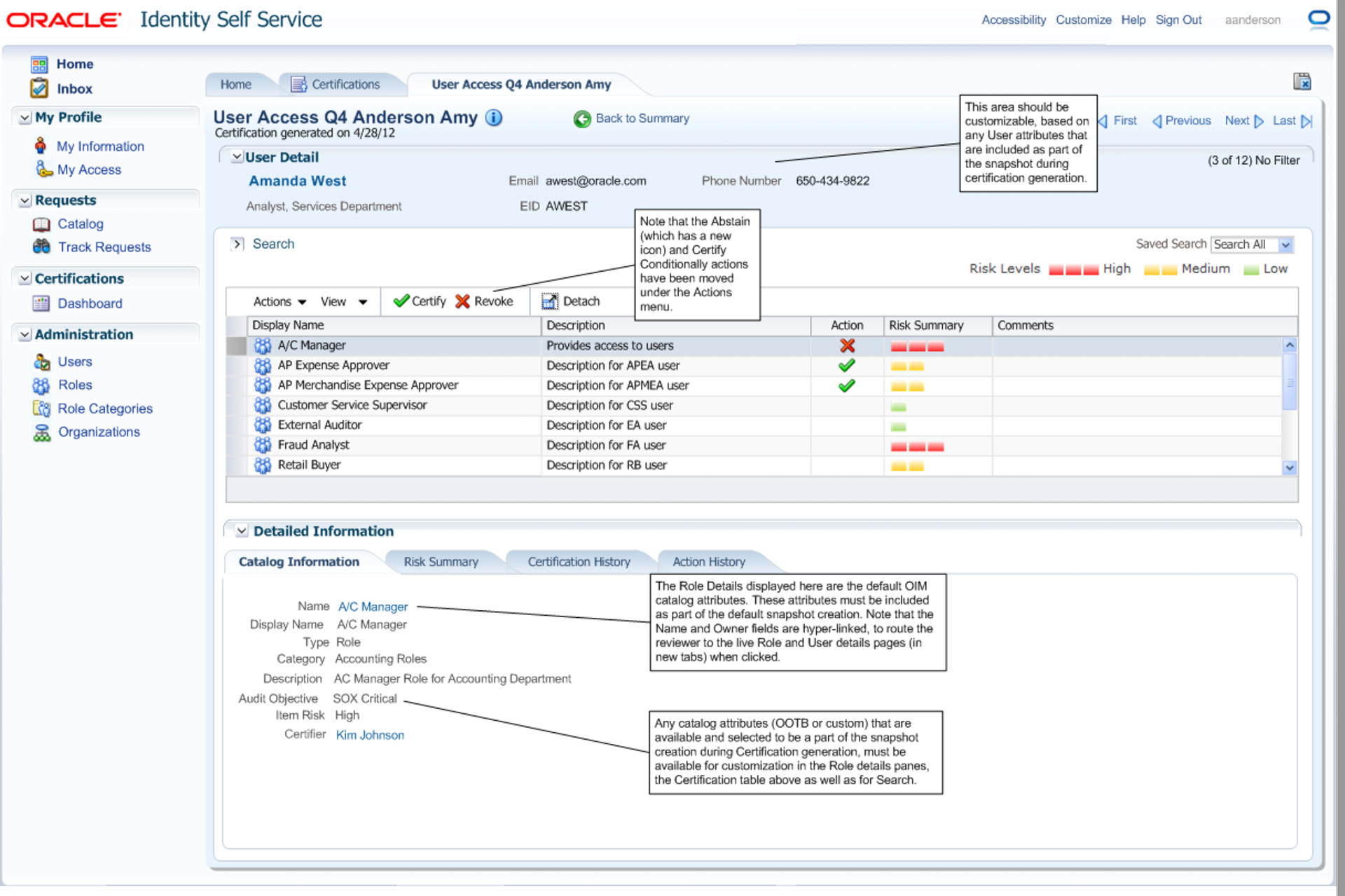Click the Dashboard icon under Certifications
The width and height of the screenshot is (1345, 896).
pos(41,303)
